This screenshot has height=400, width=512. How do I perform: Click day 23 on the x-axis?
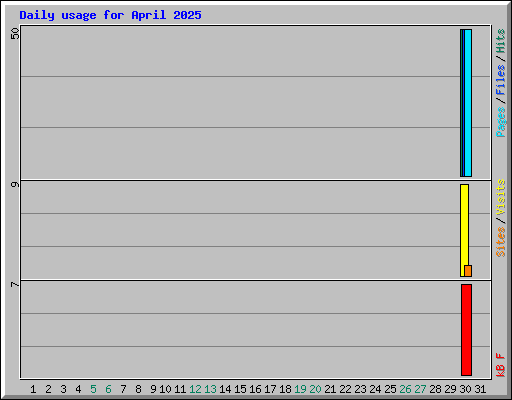tap(360, 389)
